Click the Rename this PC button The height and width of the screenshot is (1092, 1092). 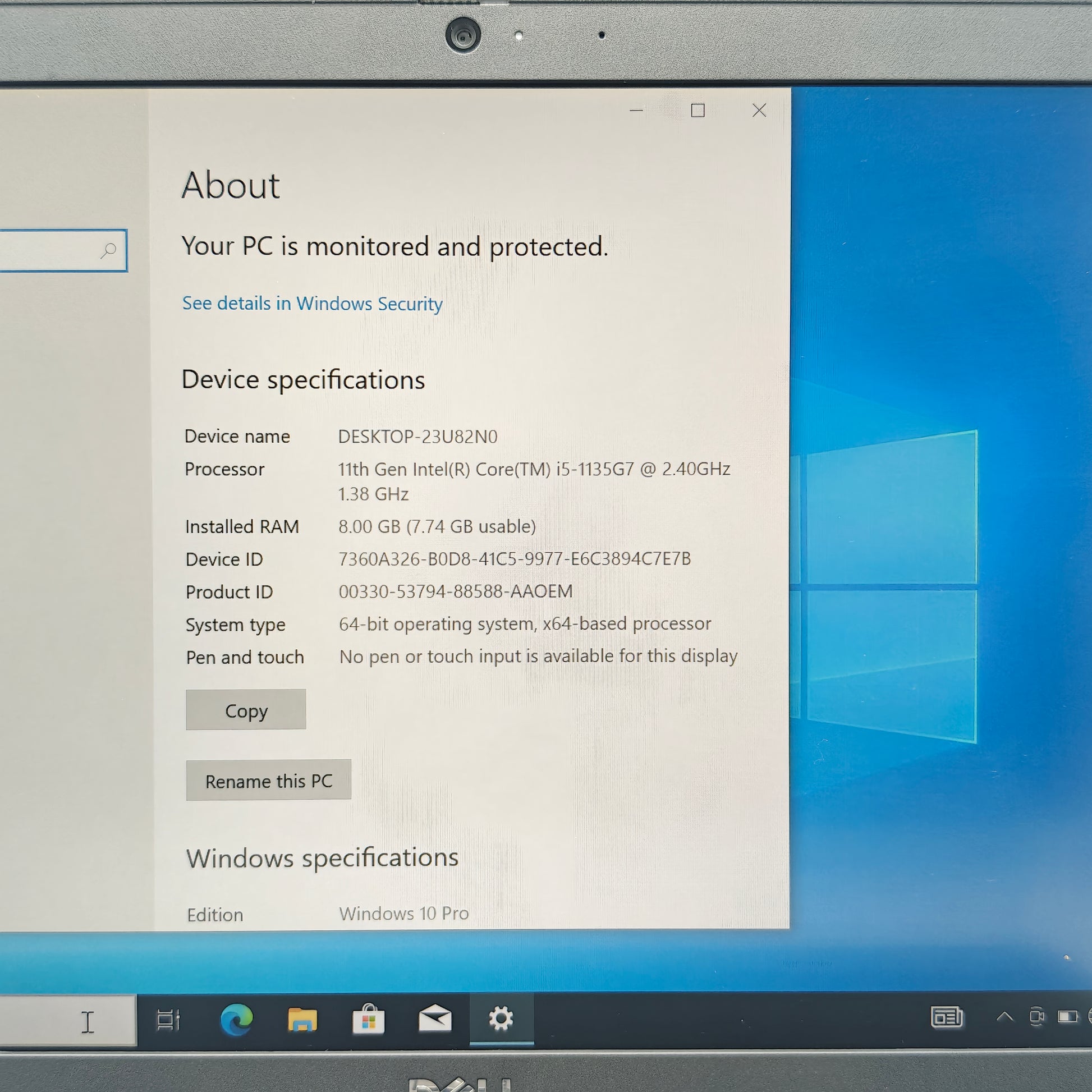tap(268, 781)
